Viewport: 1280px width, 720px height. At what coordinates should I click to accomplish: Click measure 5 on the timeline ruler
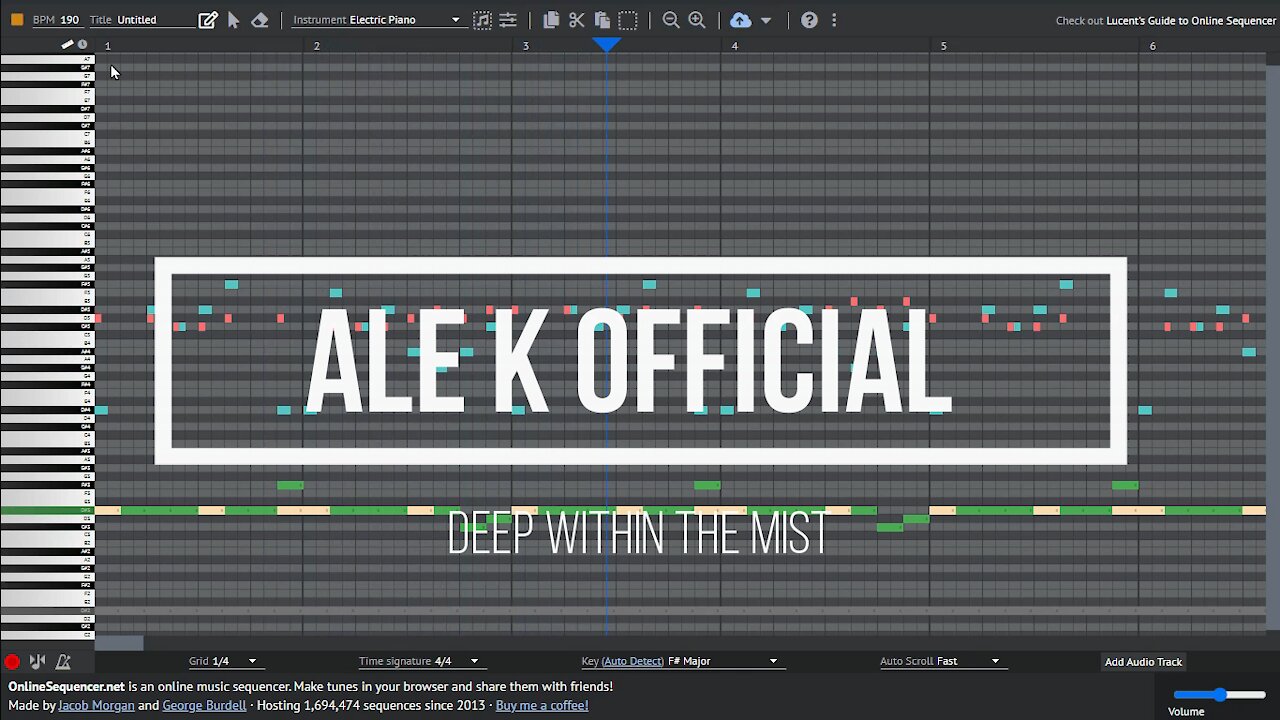pos(943,46)
